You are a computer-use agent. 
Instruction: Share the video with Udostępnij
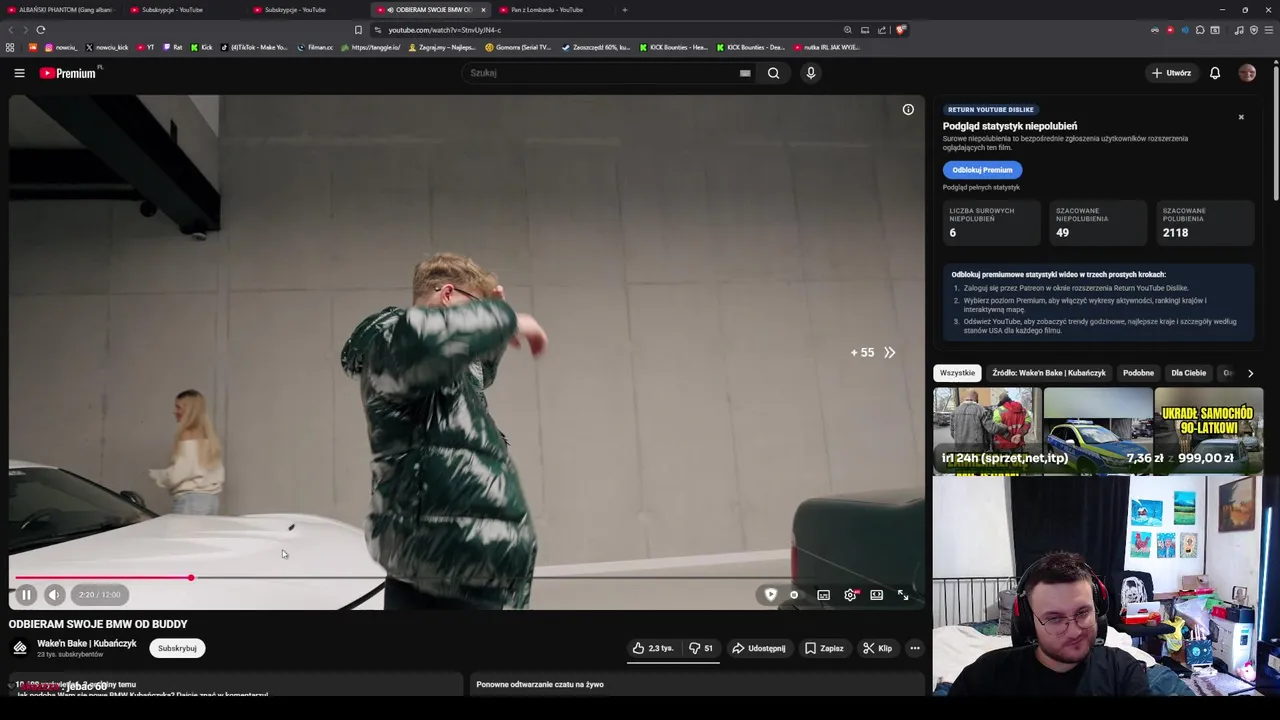(758, 648)
